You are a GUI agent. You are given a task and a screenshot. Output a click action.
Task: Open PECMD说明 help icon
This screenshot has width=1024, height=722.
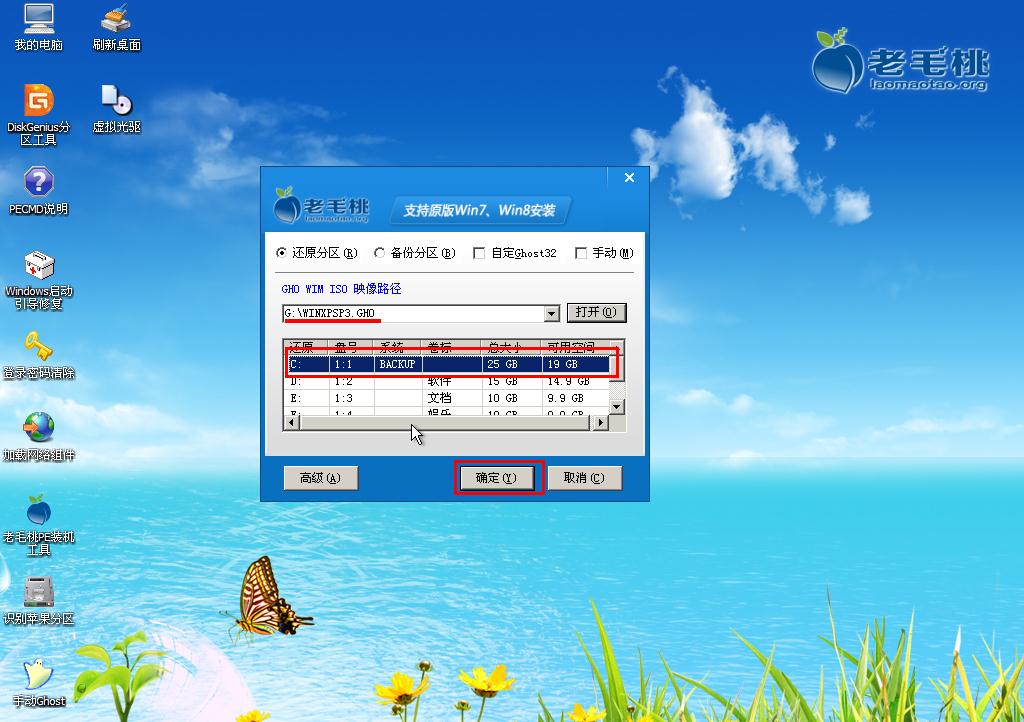[x=38, y=183]
